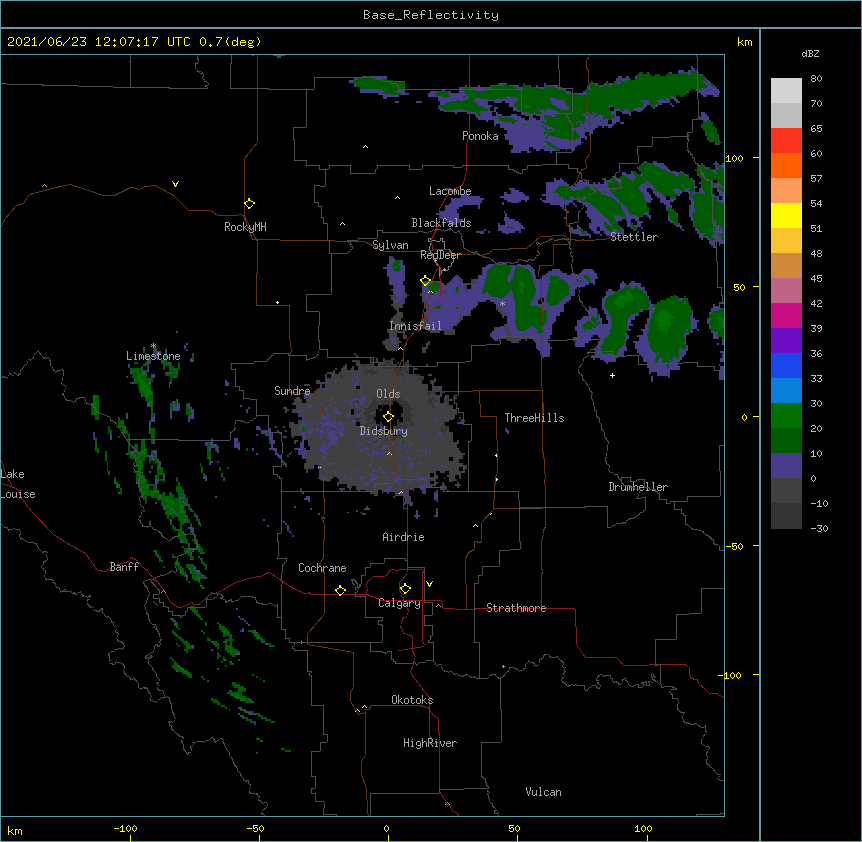Click the Lacombe city label

click(x=450, y=191)
